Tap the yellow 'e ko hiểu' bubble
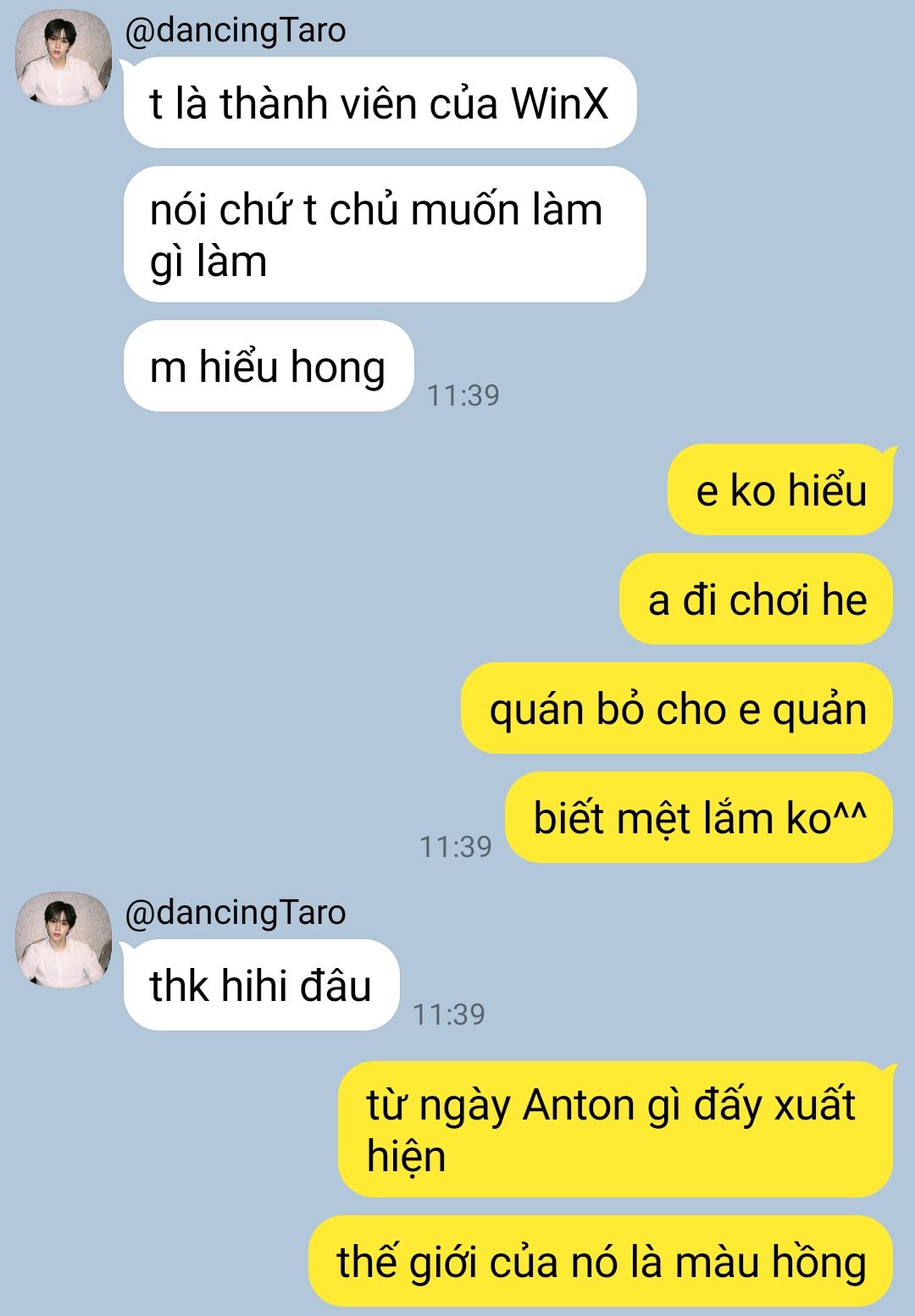The width and height of the screenshot is (915, 1316). (781, 490)
